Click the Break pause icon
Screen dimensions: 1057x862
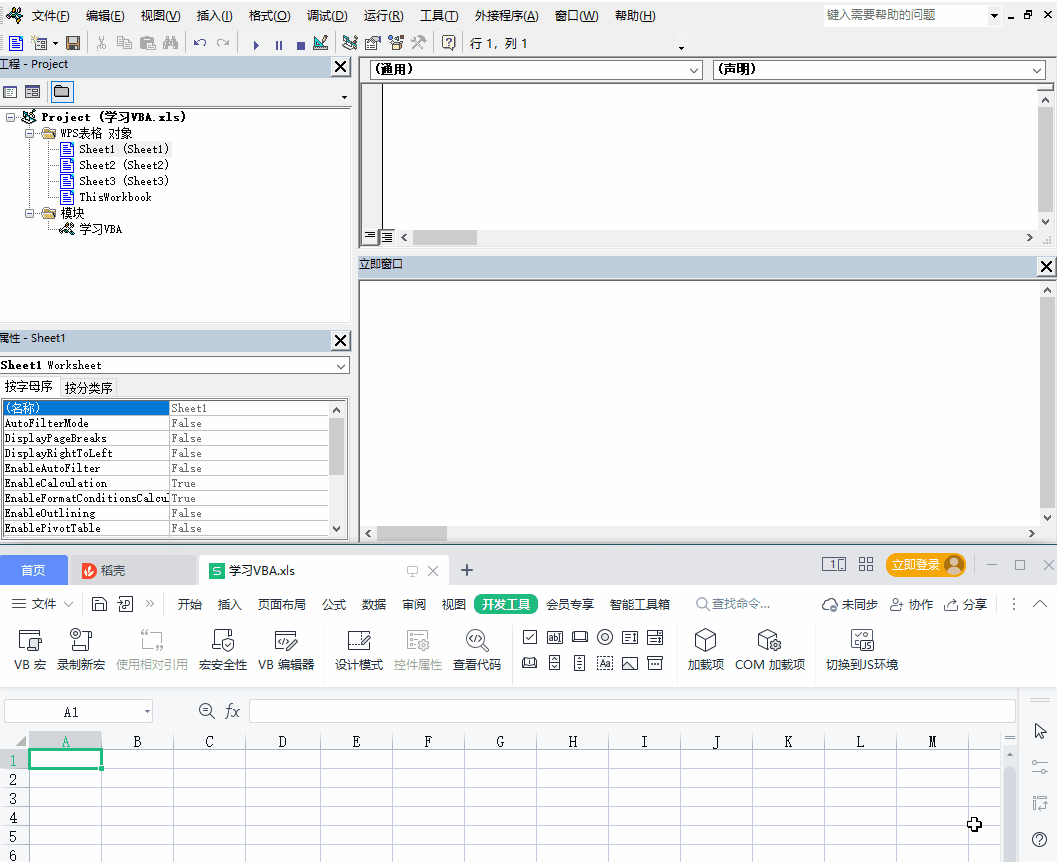[278, 44]
